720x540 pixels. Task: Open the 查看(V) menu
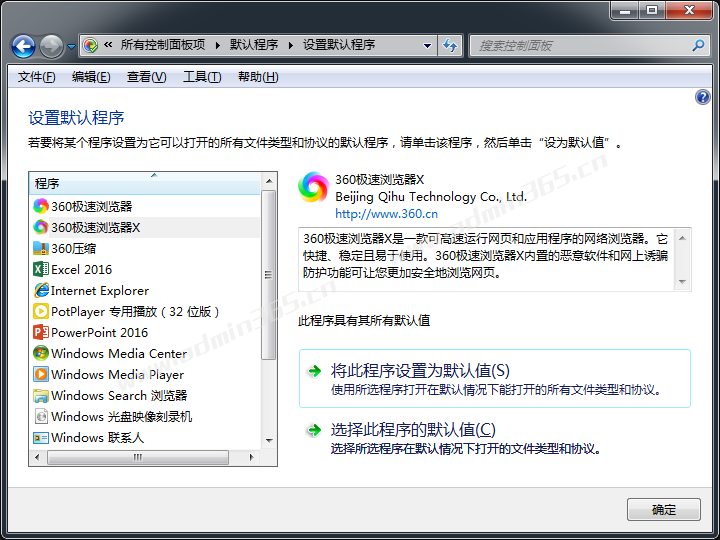click(146, 77)
